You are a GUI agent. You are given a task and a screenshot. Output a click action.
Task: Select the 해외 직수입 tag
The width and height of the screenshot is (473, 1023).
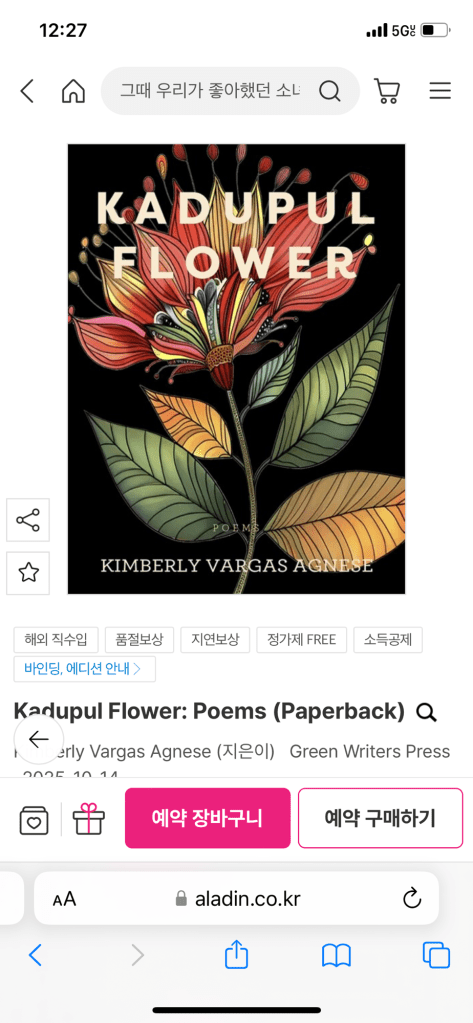56,640
